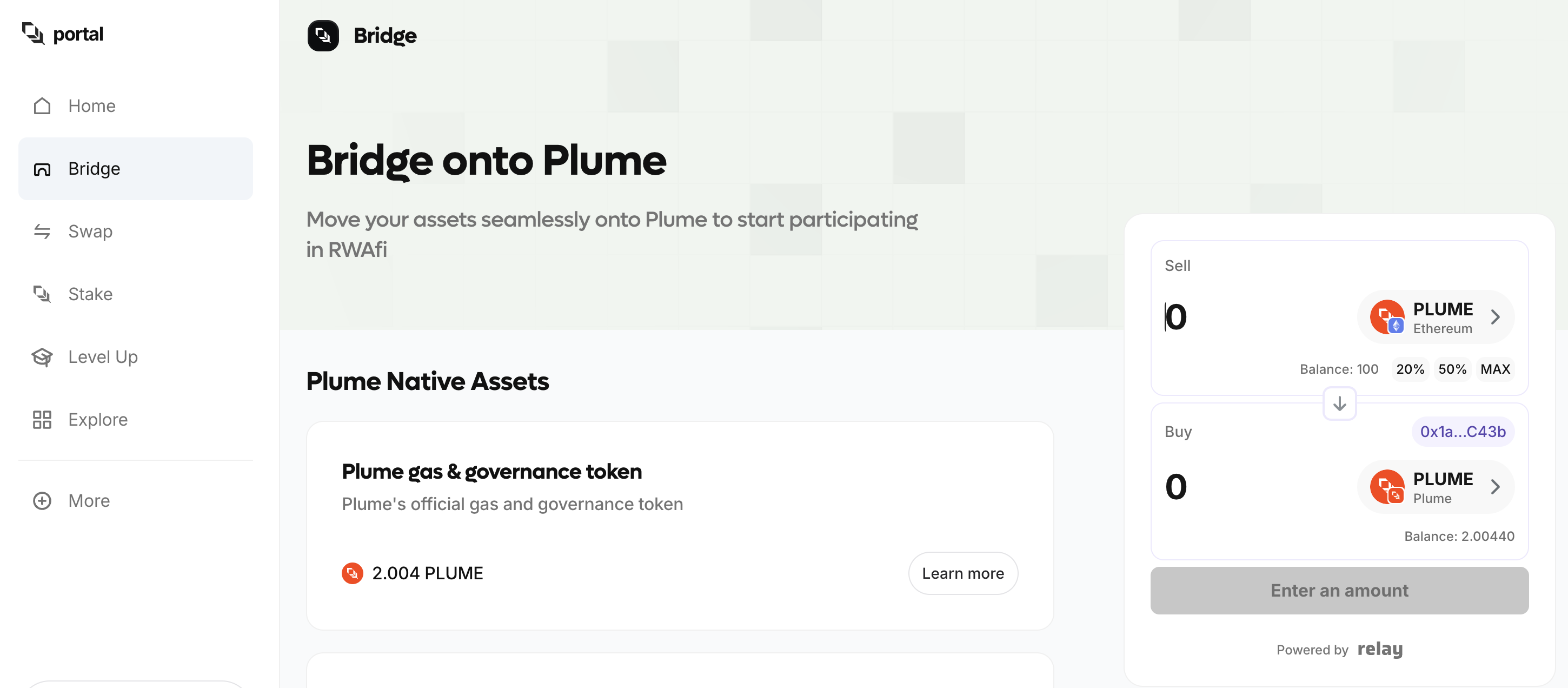Select the 50% balance shortcut

coord(1452,369)
